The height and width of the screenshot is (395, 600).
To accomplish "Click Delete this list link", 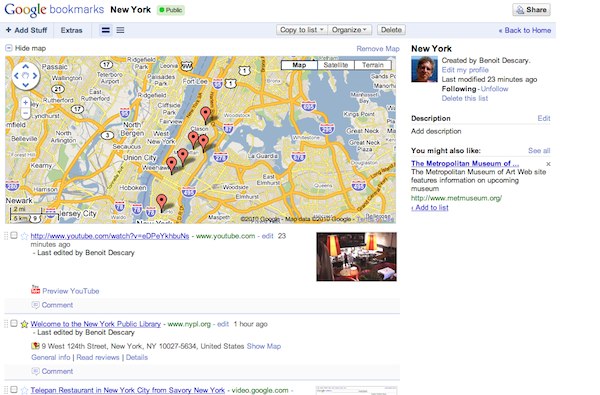I will (465, 98).
